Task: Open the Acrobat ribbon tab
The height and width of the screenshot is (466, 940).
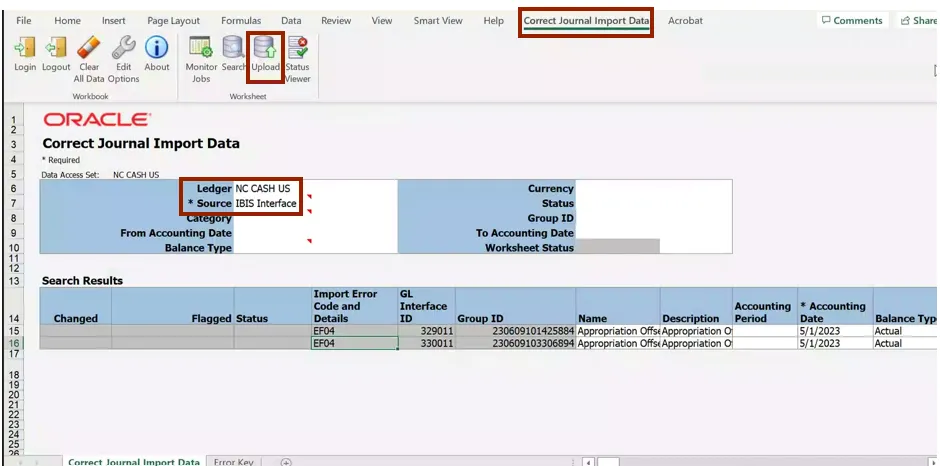Action: coord(685,20)
